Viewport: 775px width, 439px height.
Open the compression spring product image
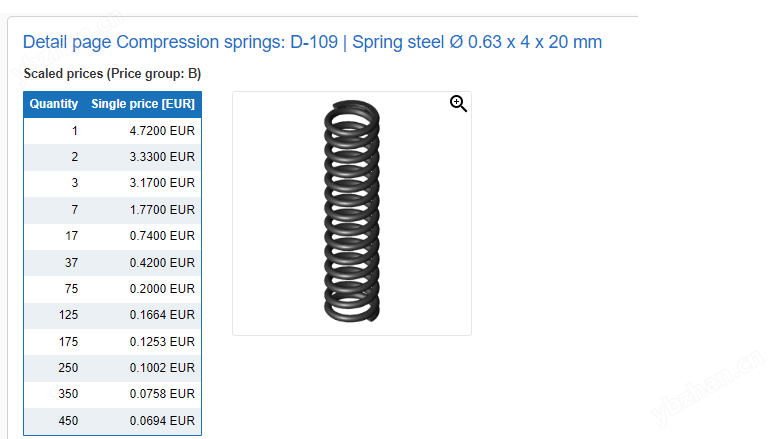pos(351,212)
